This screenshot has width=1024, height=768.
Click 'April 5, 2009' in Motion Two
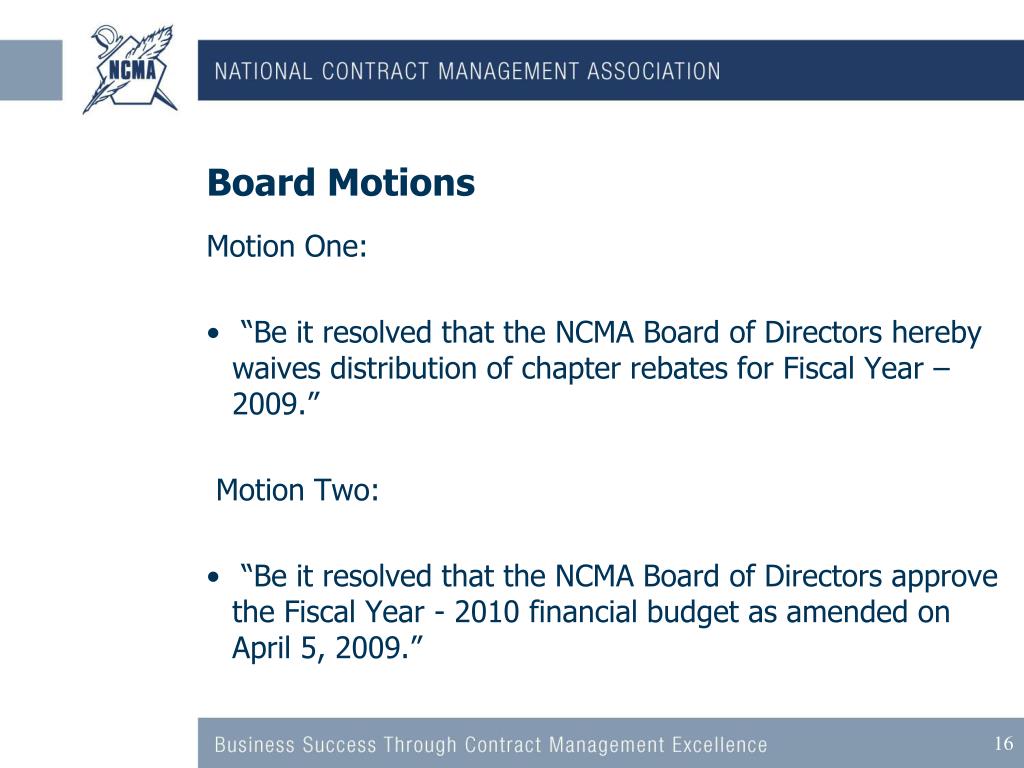coord(317,648)
